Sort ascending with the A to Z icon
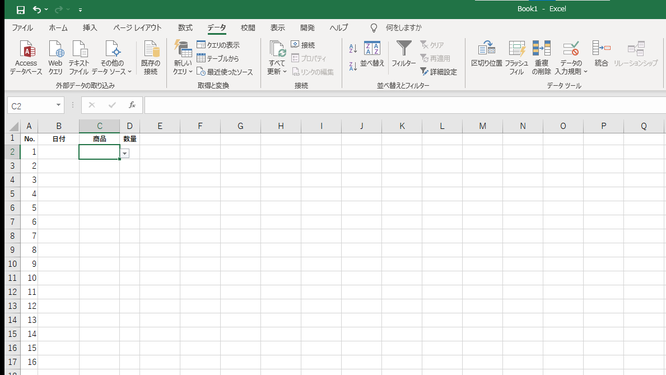Image resolution: width=666 pixels, height=375 pixels. coord(353,48)
